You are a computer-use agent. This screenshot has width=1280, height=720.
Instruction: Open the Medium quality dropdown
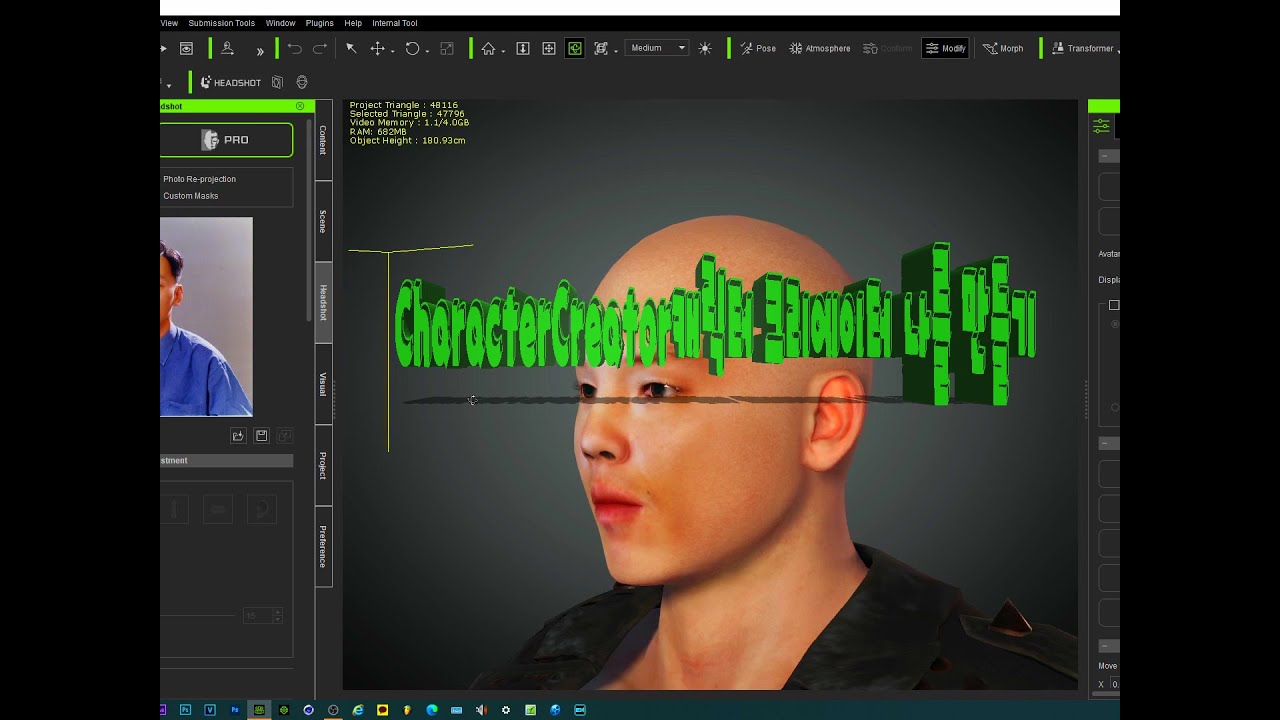click(x=657, y=48)
